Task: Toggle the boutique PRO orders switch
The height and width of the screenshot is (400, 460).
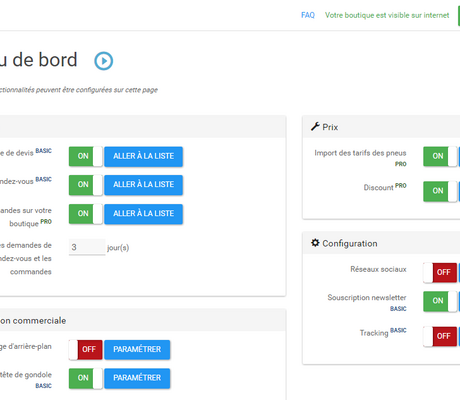Action: click(x=86, y=214)
